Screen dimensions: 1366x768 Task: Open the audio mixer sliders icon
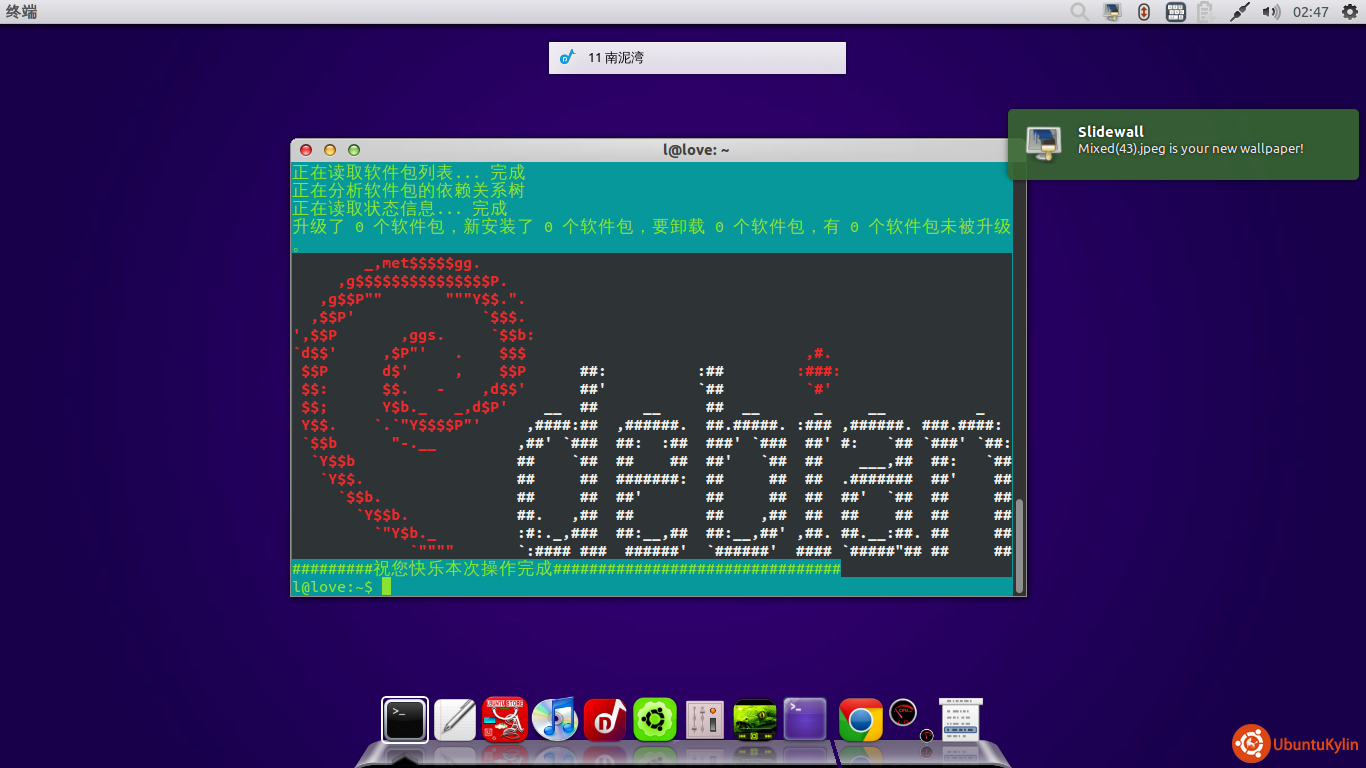pyautogui.click(x=705, y=720)
